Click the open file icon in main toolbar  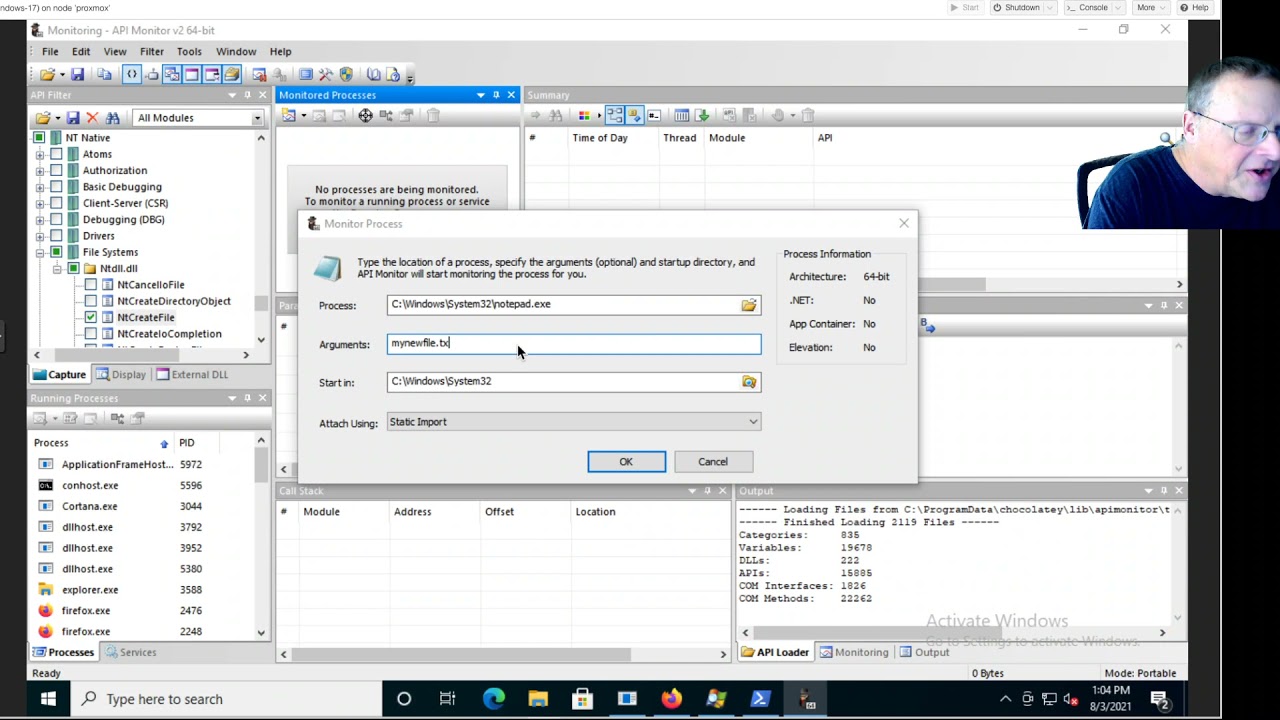point(47,74)
